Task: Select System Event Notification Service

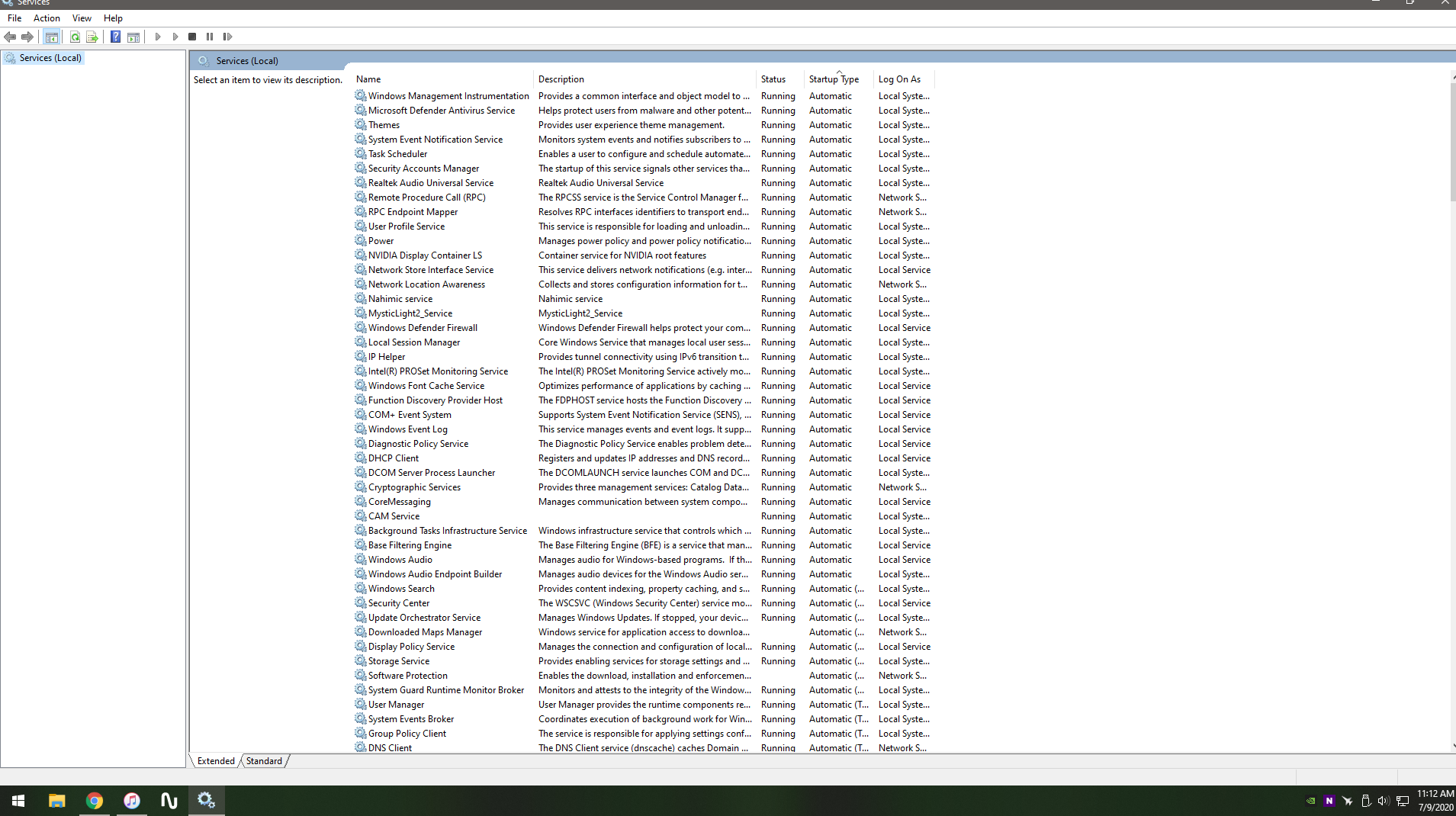Action: (x=435, y=140)
